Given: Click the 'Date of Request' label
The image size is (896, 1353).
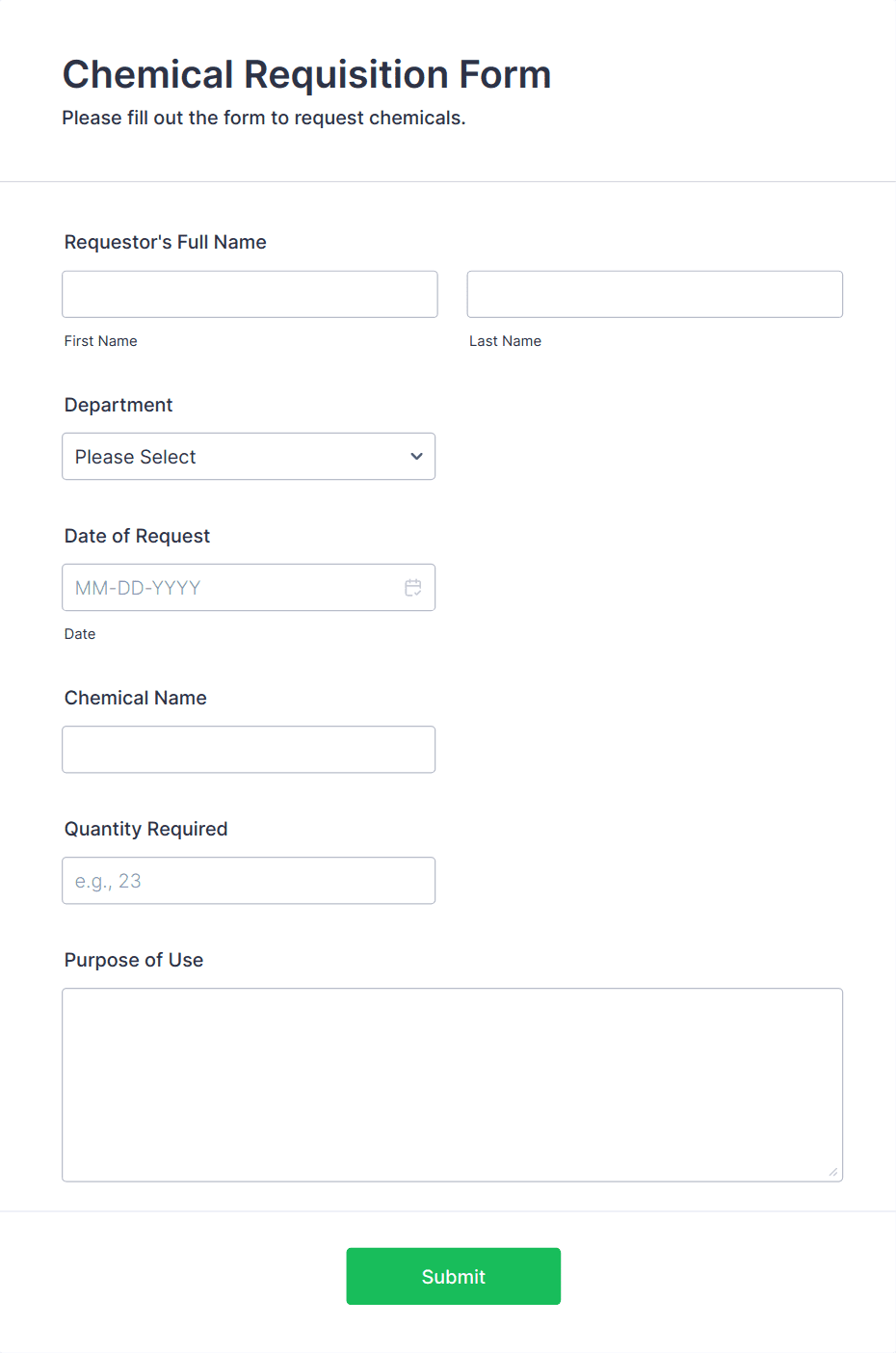Looking at the screenshot, I should pyautogui.click(x=137, y=536).
